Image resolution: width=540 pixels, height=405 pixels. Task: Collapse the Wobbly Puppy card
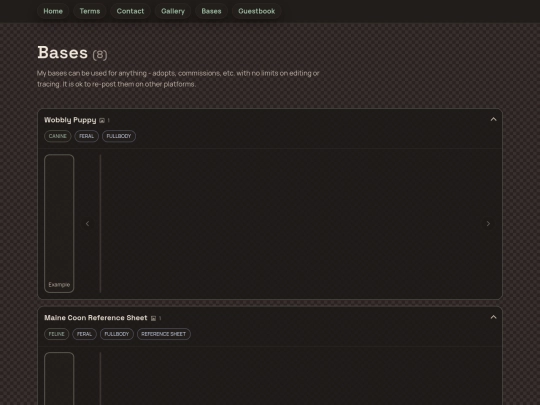tap(494, 120)
